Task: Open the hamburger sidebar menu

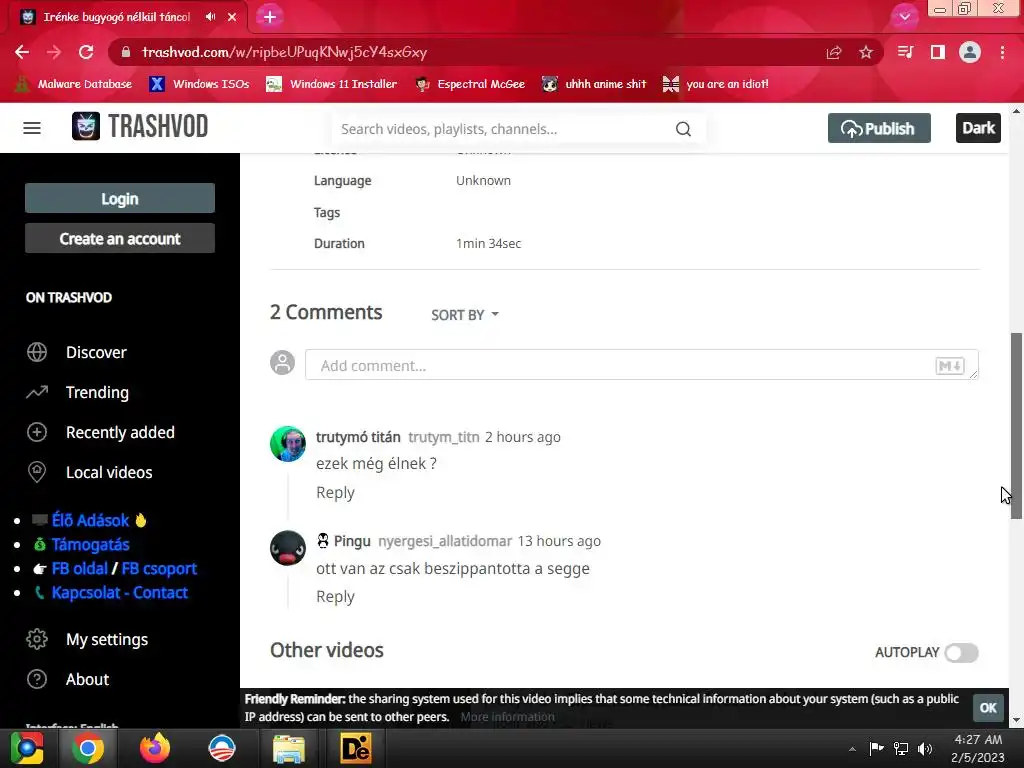Action: pos(32,128)
